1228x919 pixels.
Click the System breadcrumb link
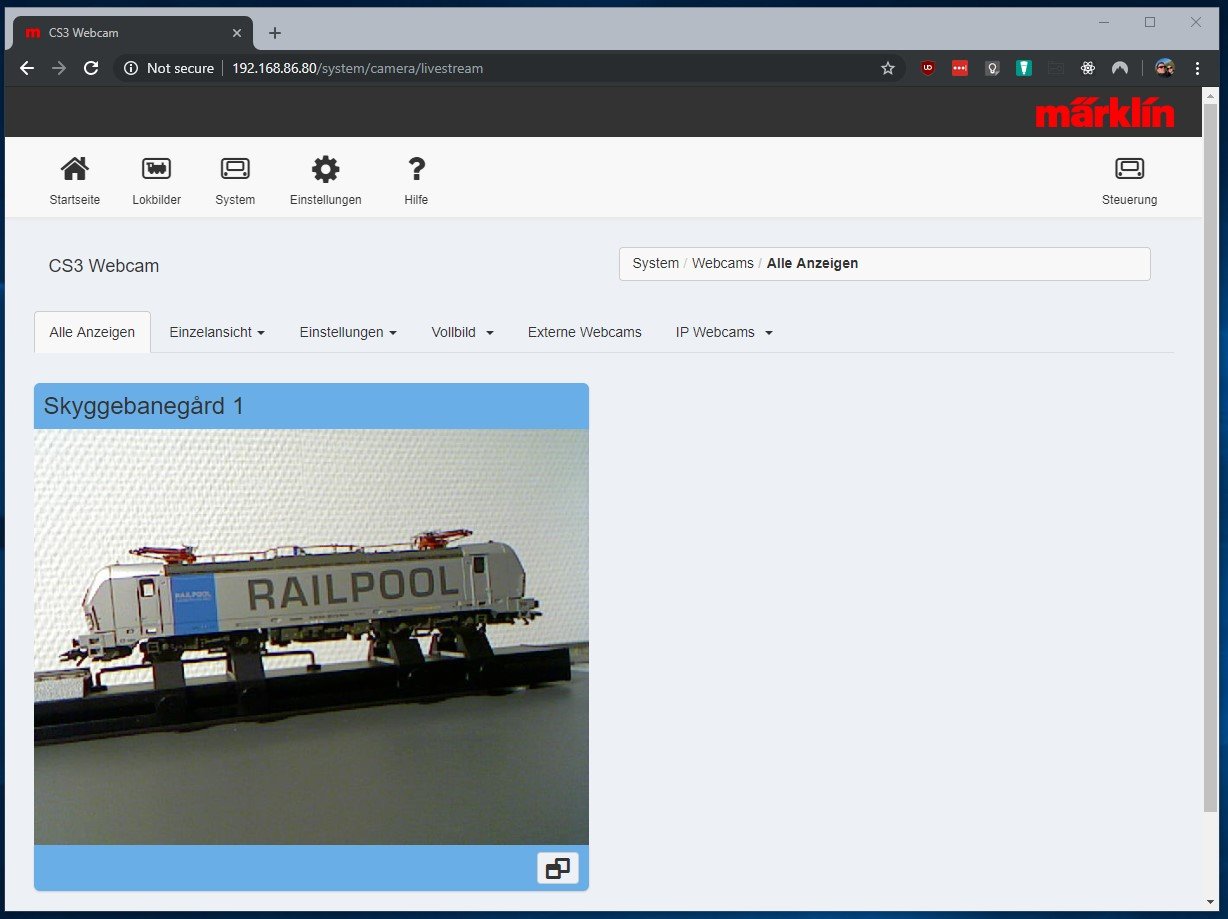coord(656,264)
